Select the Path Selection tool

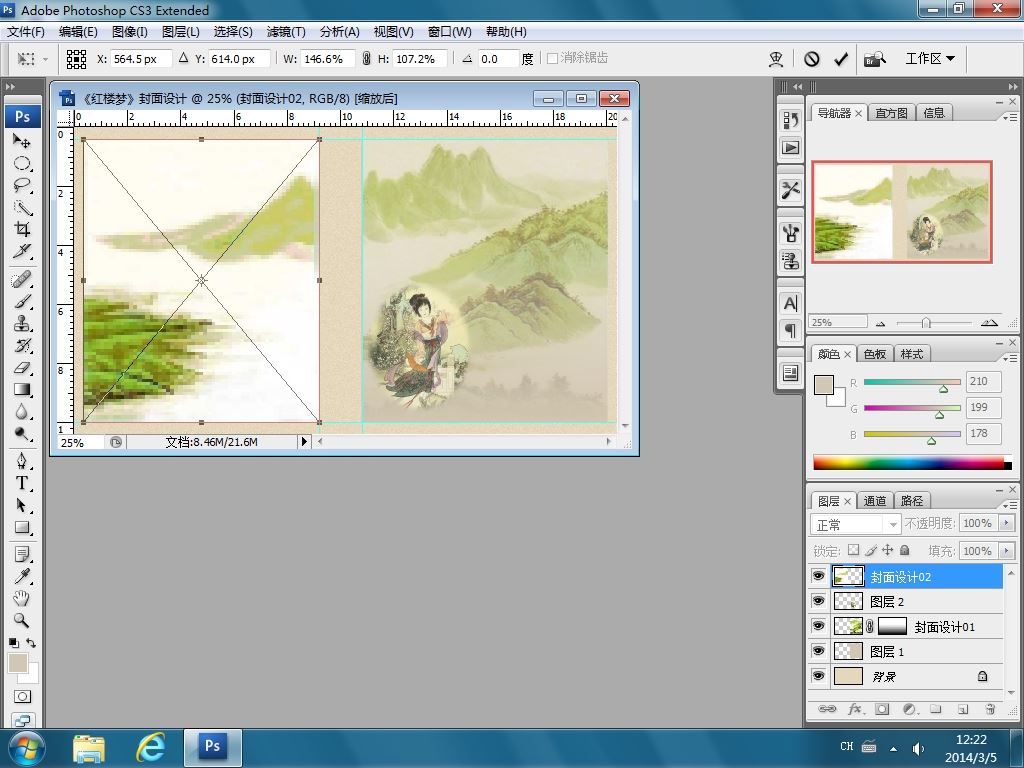(x=22, y=506)
